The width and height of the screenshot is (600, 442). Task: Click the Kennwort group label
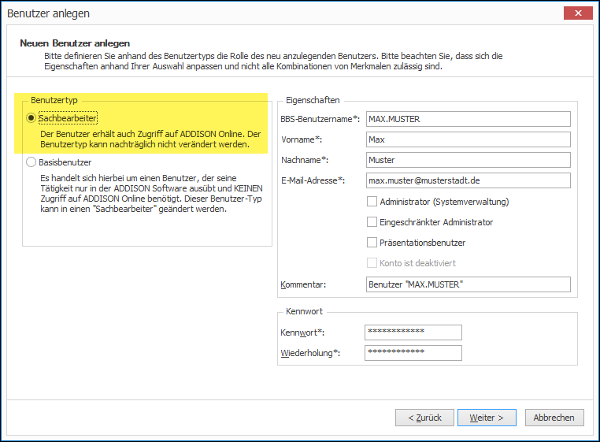pyautogui.click(x=304, y=312)
